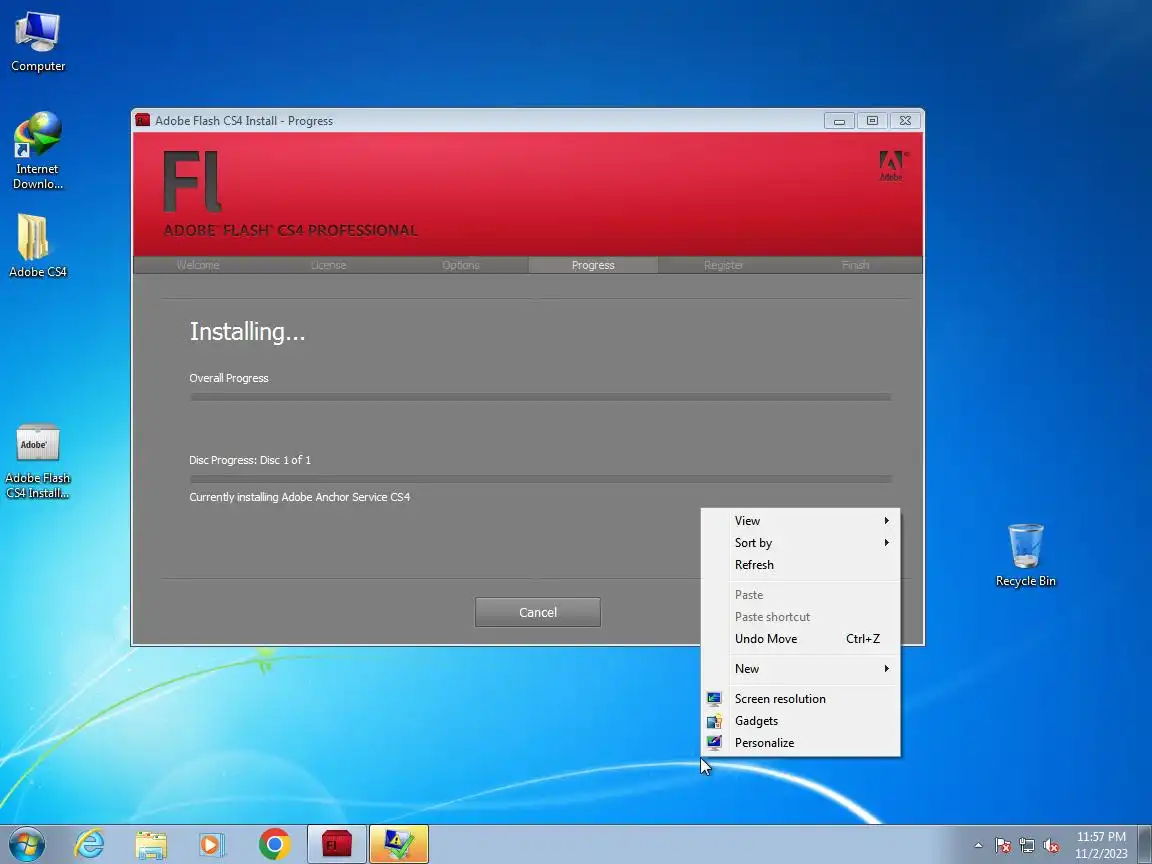The height and width of the screenshot is (864, 1152).
Task: Click the Progress step tab
Action: [593, 265]
